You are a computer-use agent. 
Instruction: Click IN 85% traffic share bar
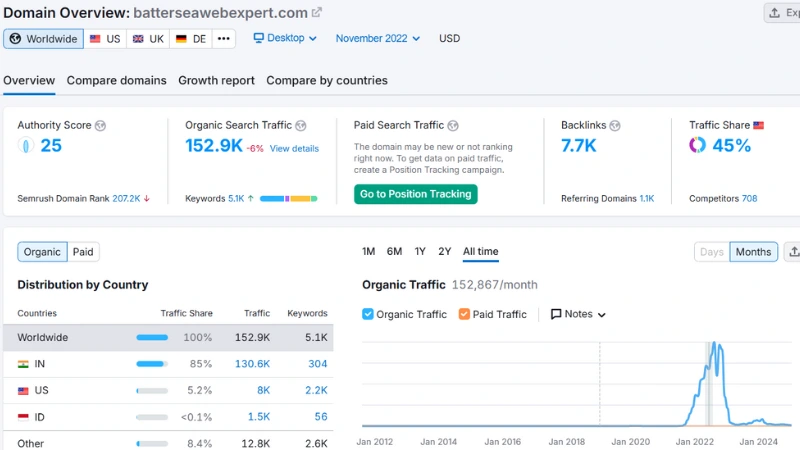[x=152, y=364]
